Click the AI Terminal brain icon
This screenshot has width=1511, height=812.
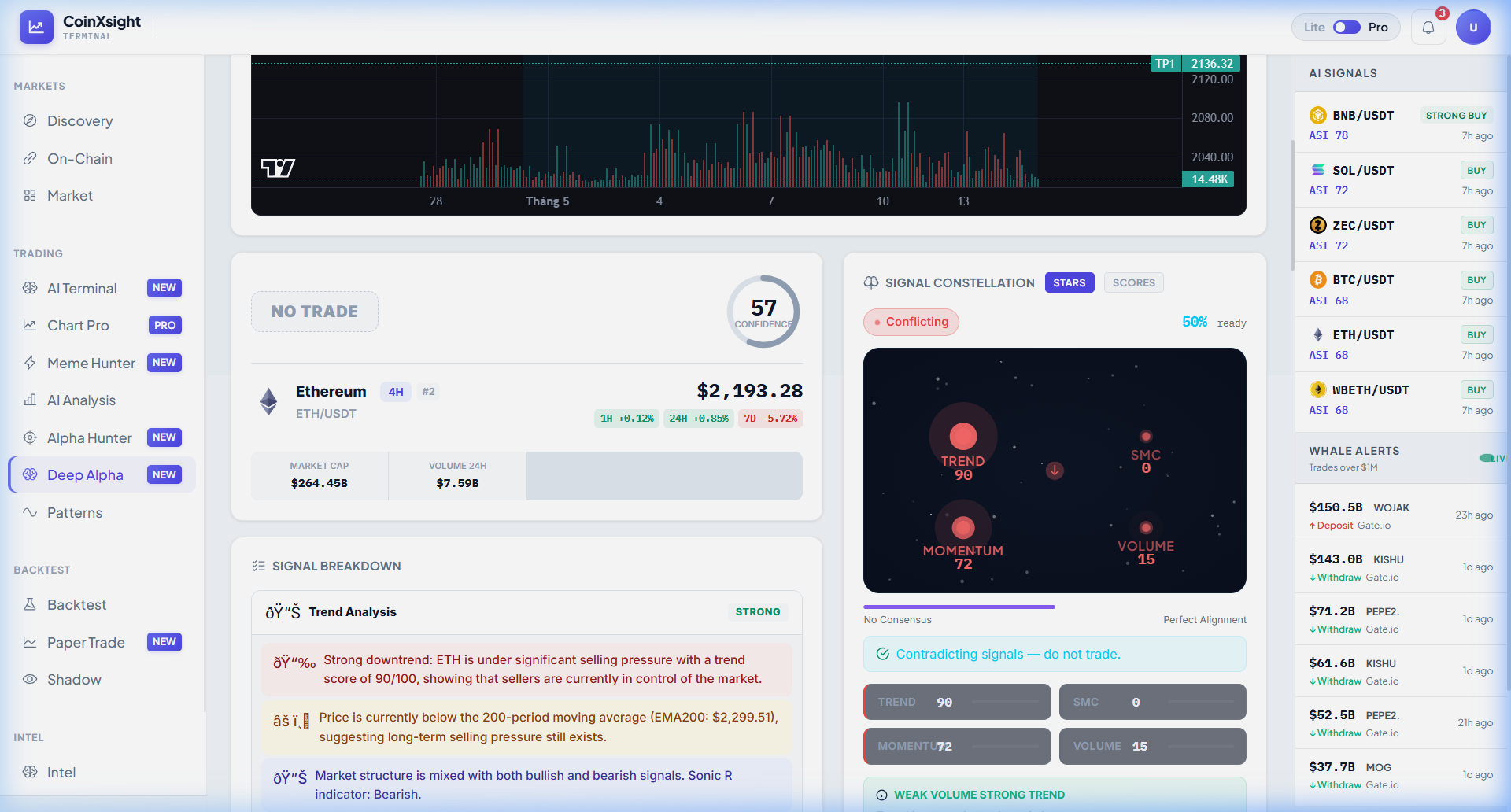pos(30,288)
